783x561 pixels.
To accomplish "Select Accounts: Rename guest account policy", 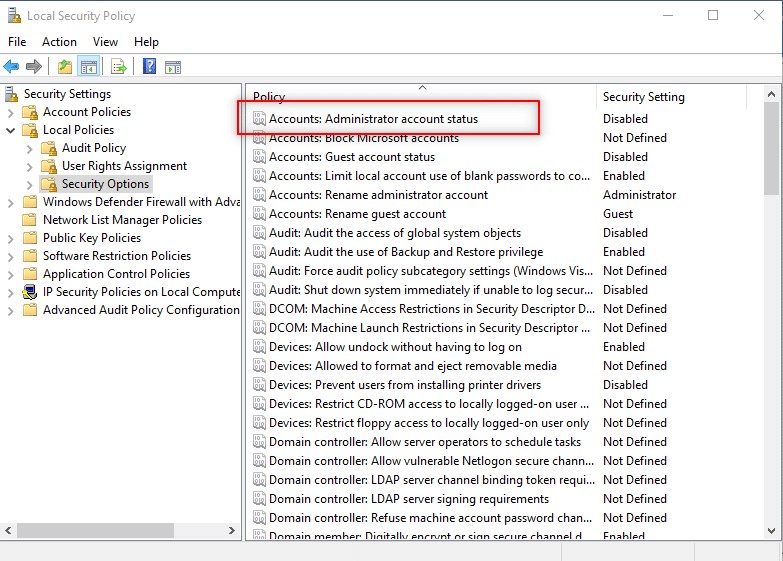I will click(357, 214).
